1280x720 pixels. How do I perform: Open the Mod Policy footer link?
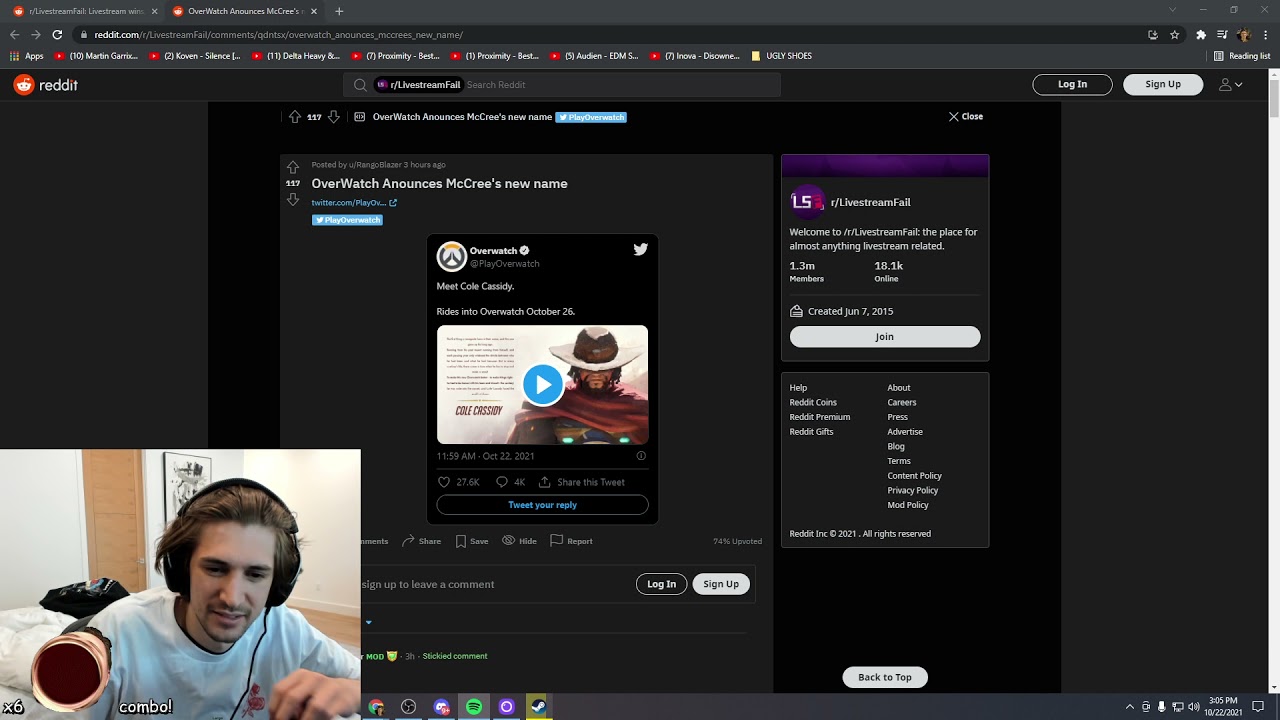908,505
